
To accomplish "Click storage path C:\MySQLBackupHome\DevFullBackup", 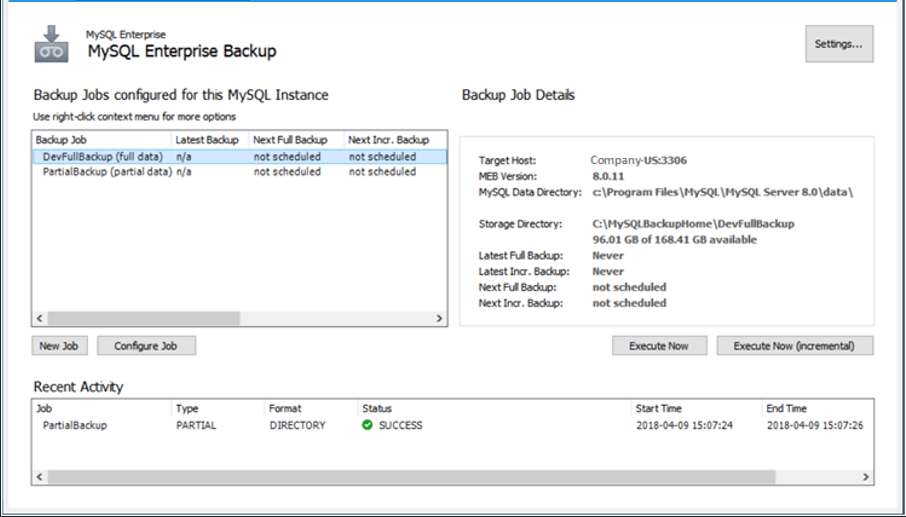I will (x=693, y=224).
